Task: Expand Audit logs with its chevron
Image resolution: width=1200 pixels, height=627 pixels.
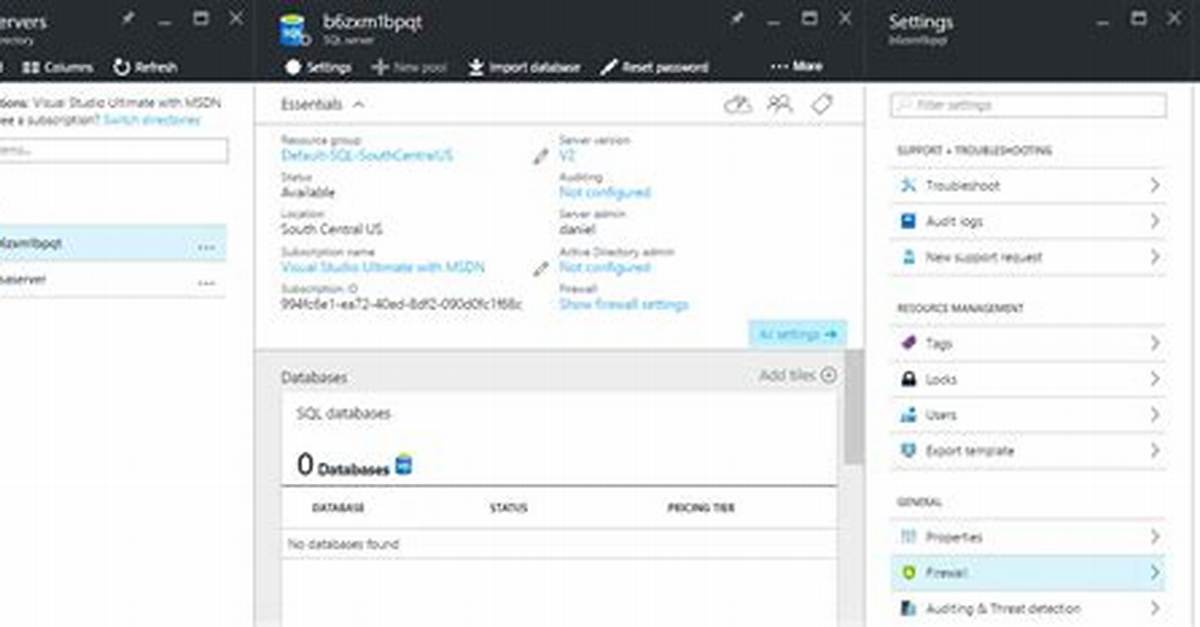Action: (x=1154, y=221)
